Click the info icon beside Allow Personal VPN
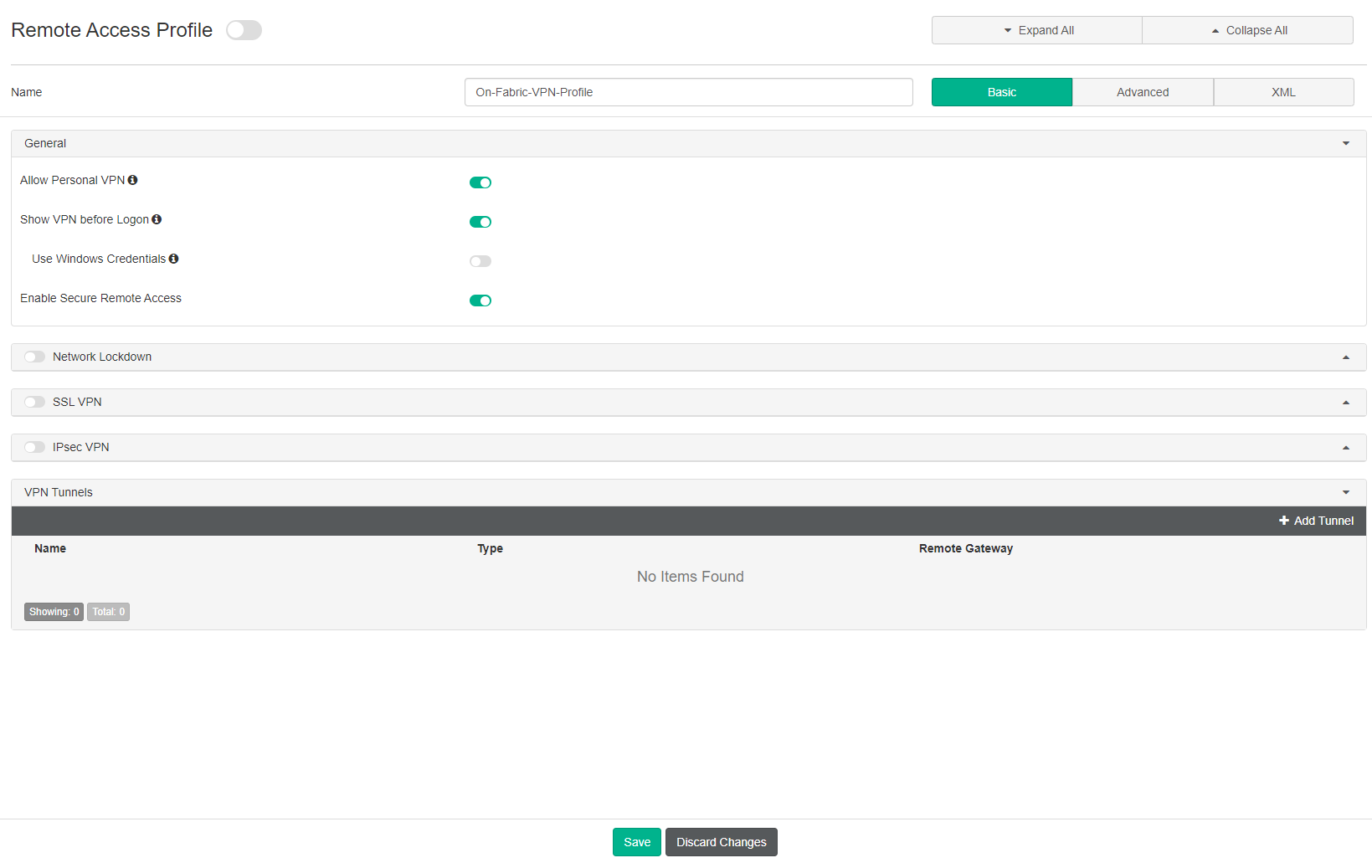1372x868 pixels. (x=133, y=180)
